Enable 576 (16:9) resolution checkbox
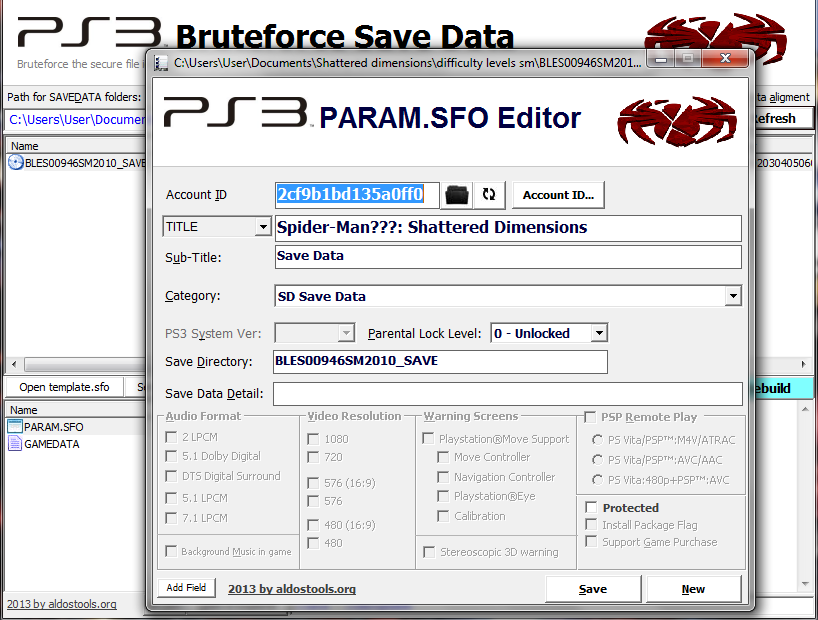Viewport: 818px width, 620px height. point(313,483)
